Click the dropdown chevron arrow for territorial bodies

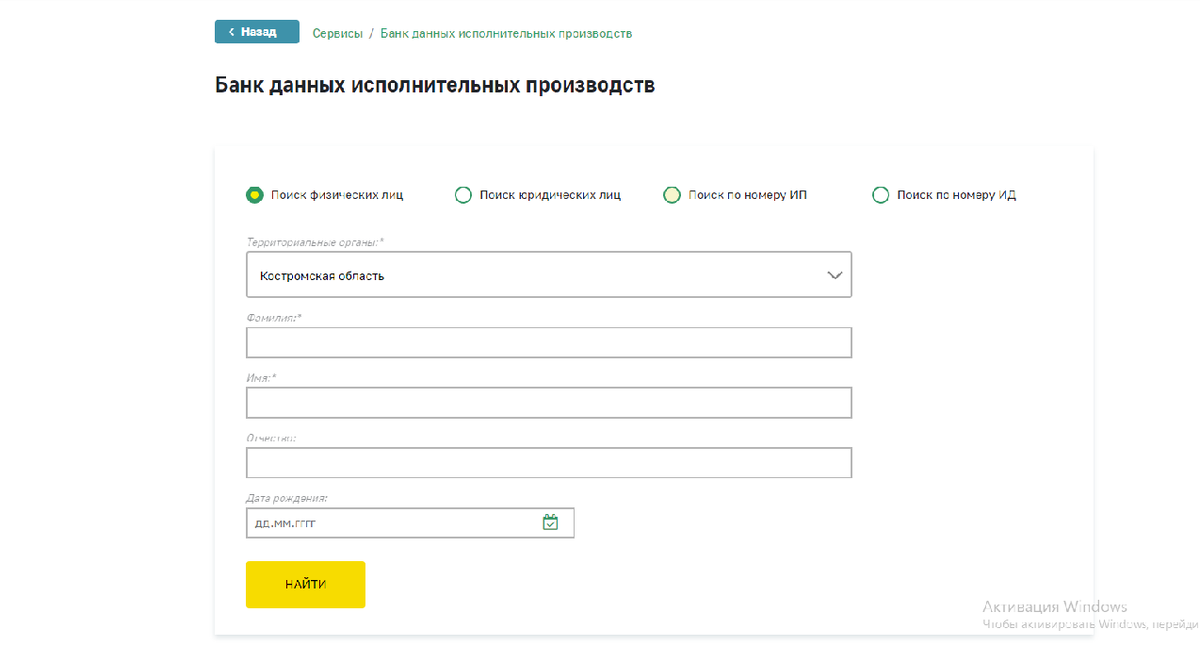click(x=835, y=276)
